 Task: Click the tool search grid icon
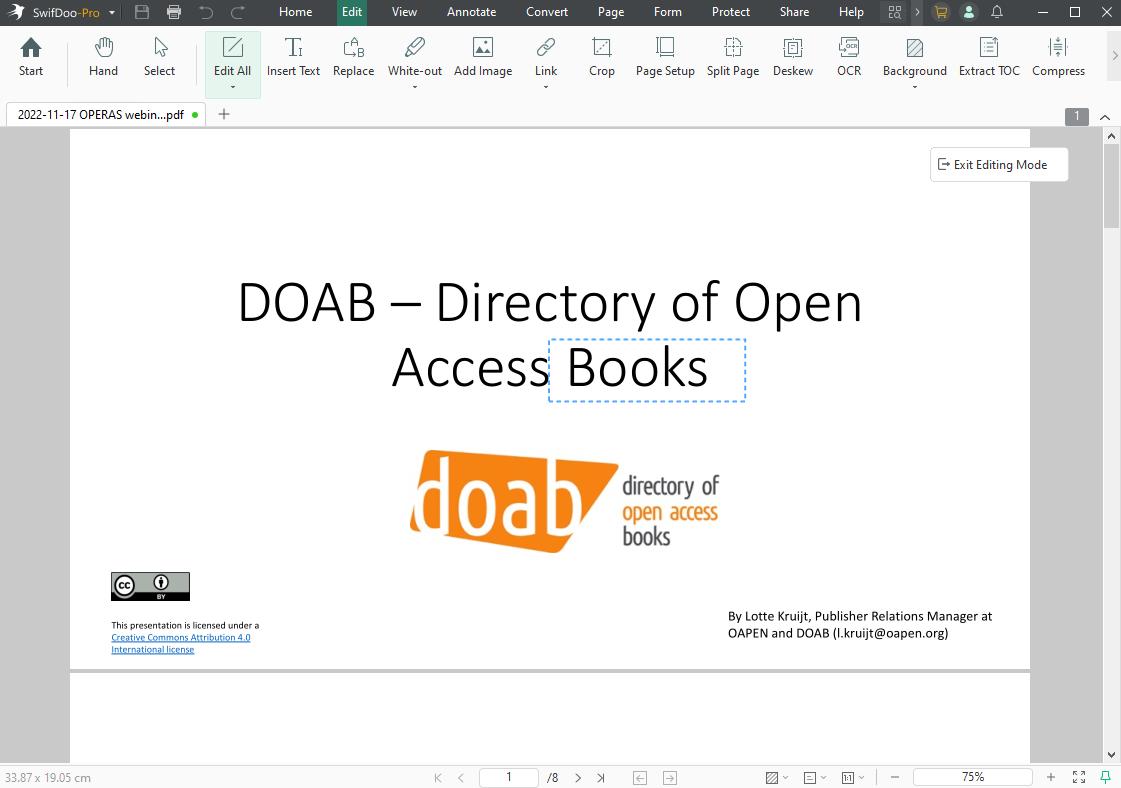pyautogui.click(x=894, y=12)
